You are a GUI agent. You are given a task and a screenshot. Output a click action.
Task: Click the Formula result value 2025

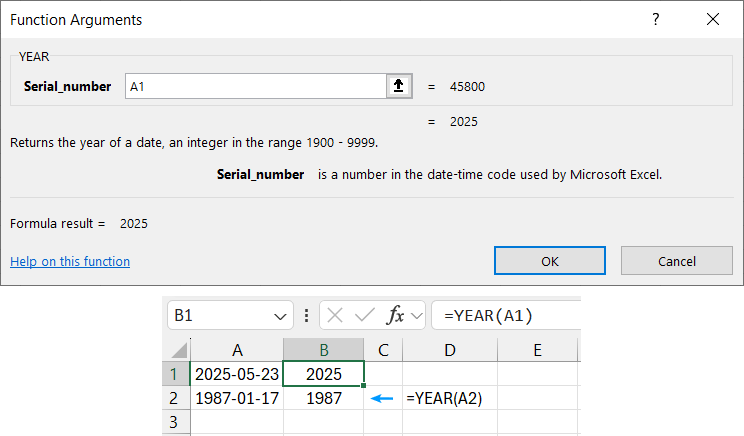click(134, 223)
